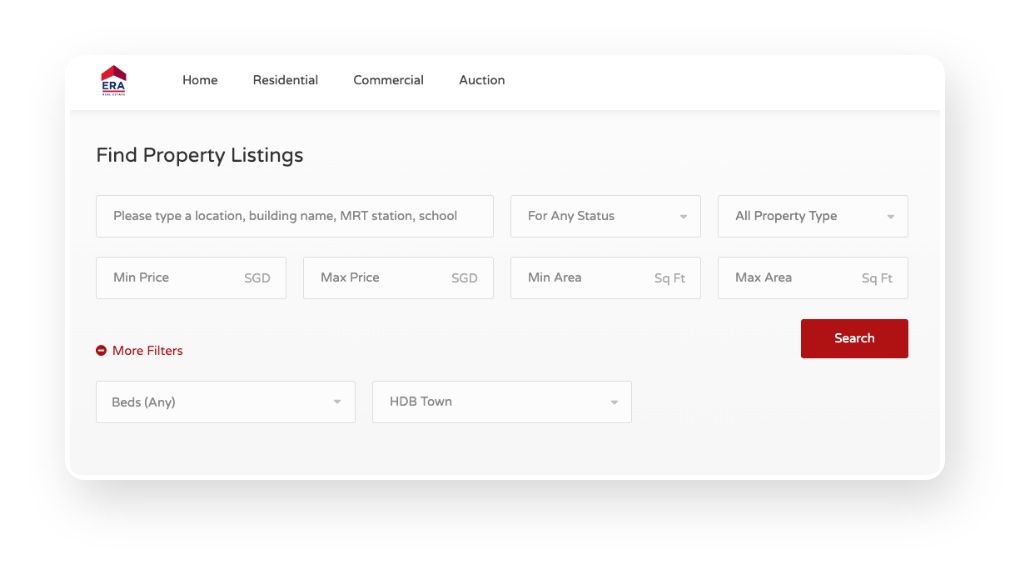Click the Find Property Listings heading

click(x=200, y=156)
